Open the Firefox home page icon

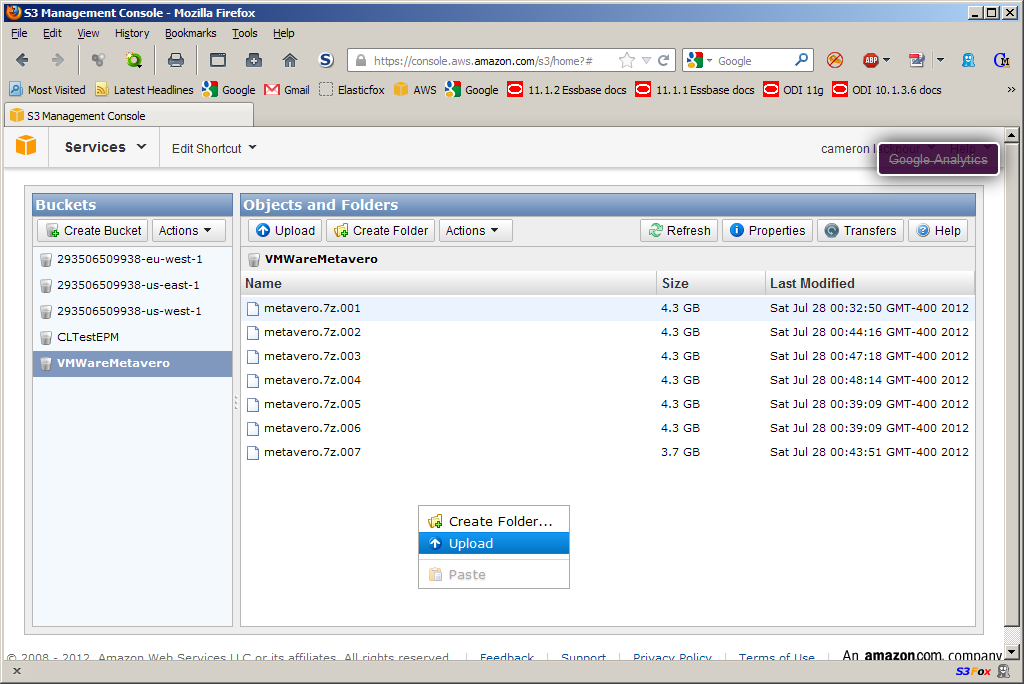tap(290, 60)
